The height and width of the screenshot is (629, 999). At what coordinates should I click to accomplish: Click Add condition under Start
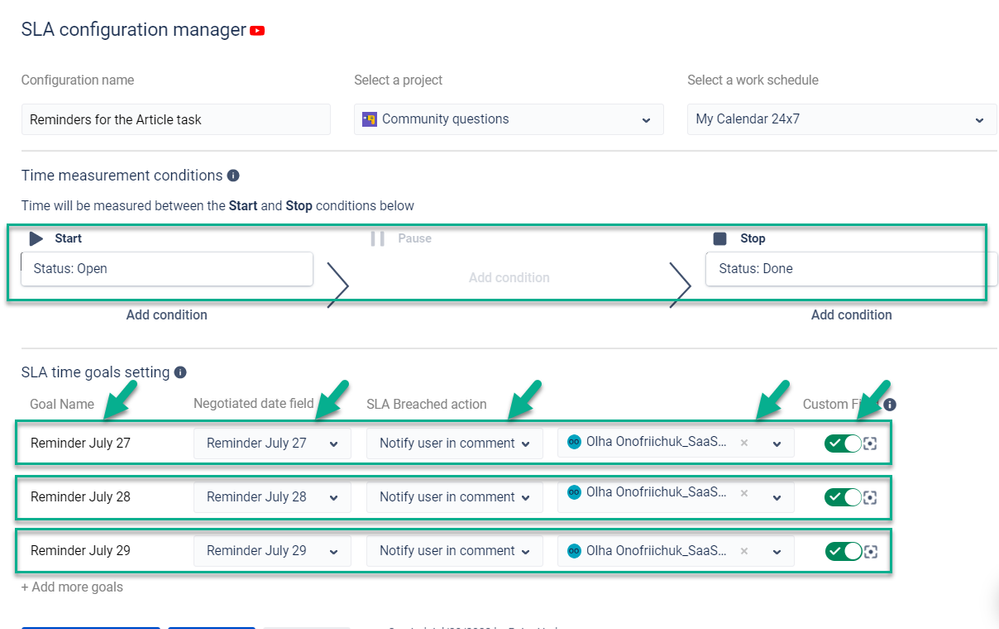[x=166, y=315]
